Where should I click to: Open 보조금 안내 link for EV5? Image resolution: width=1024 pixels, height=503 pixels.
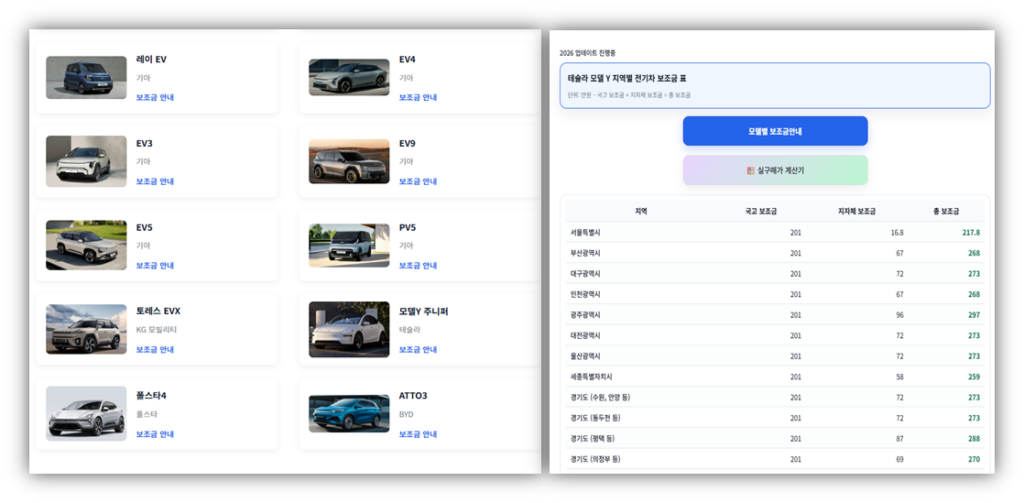pyautogui.click(x=155, y=266)
